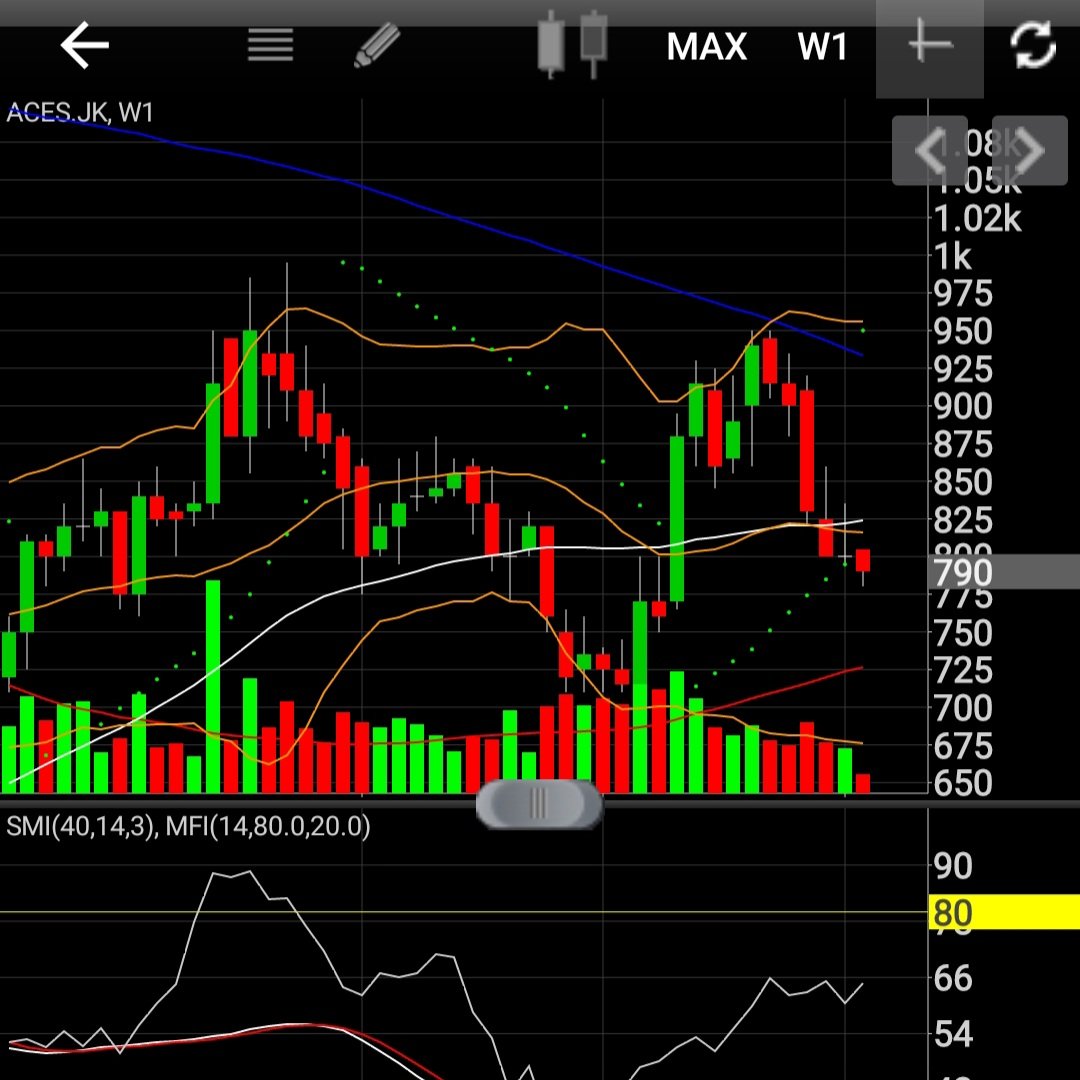The width and height of the screenshot is (1080, 1080).
Task: Click the 90 indicator axis label
Action: coord(953,866)
